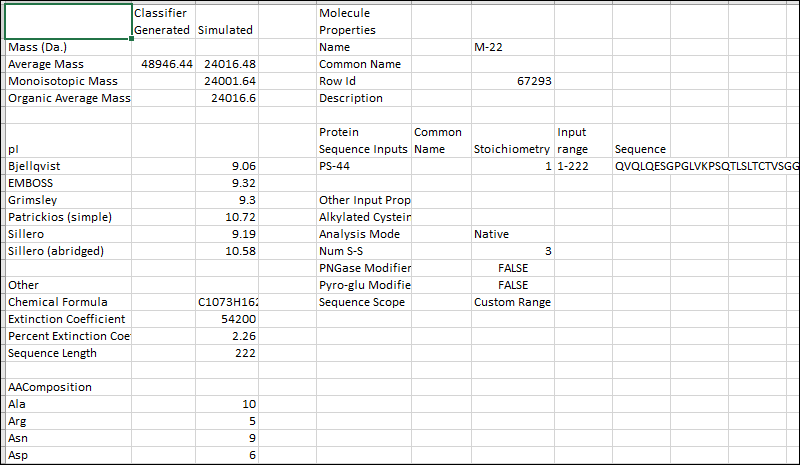Image resolution: width=800 pixels, height=465 pixels.
Task: Select the Patrickios (simple) value 10.72
Action: [226, 217]
